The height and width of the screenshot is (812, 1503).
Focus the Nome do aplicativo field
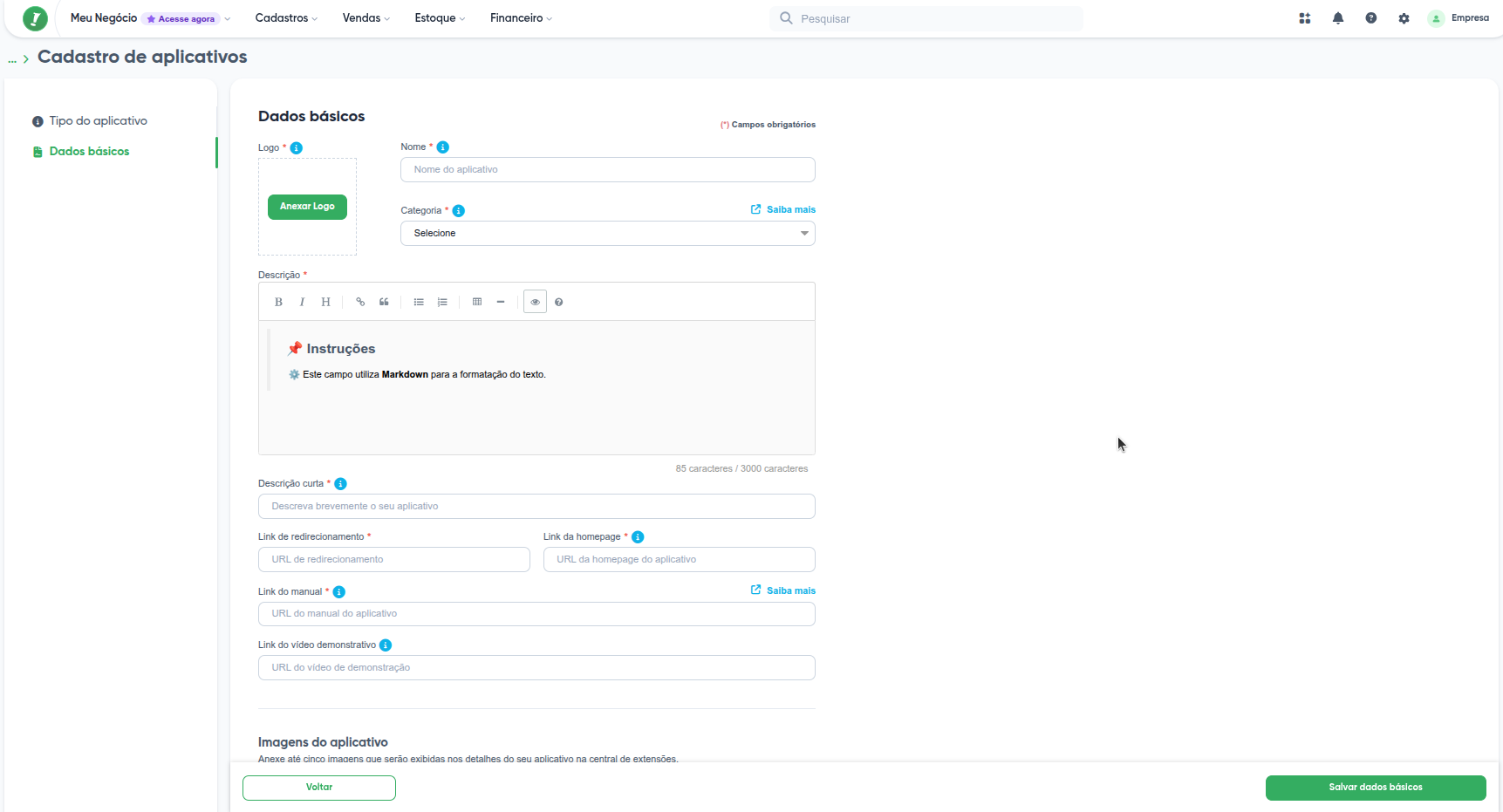[x=607, y=170]
